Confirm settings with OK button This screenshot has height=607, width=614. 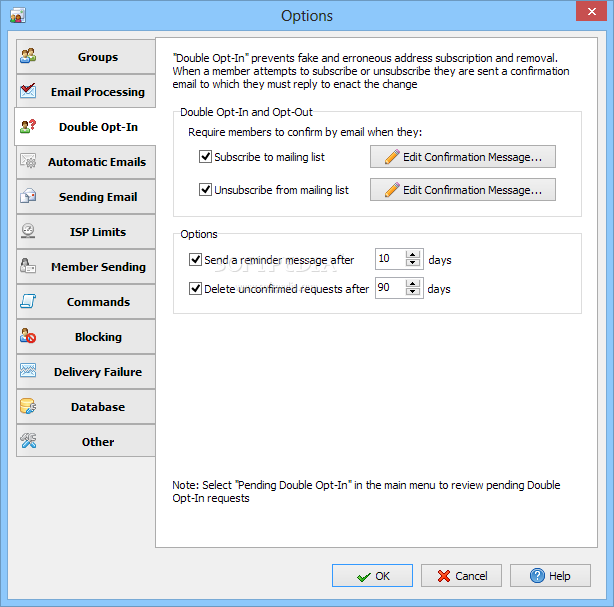point(372,575)
